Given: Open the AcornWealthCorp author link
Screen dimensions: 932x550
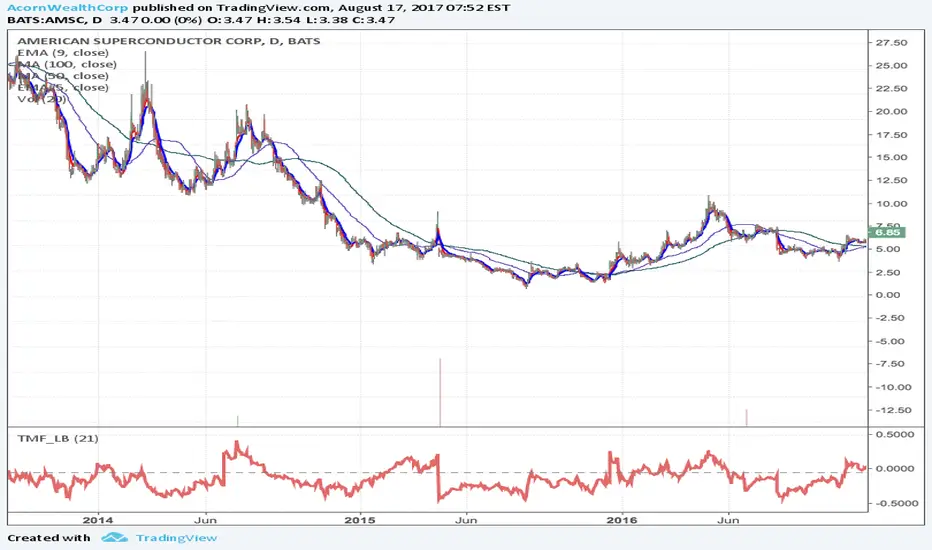Looking at the screenshot, I should [67, 8].
